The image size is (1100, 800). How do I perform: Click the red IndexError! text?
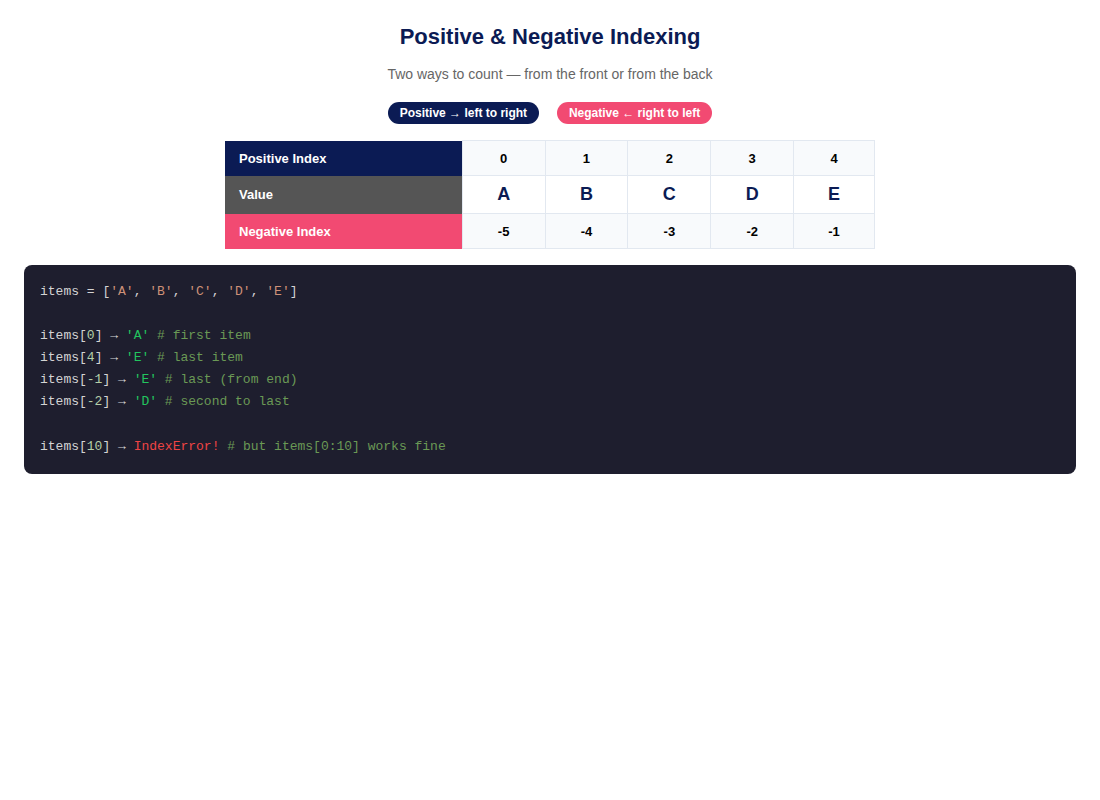[x=177, y=446]
